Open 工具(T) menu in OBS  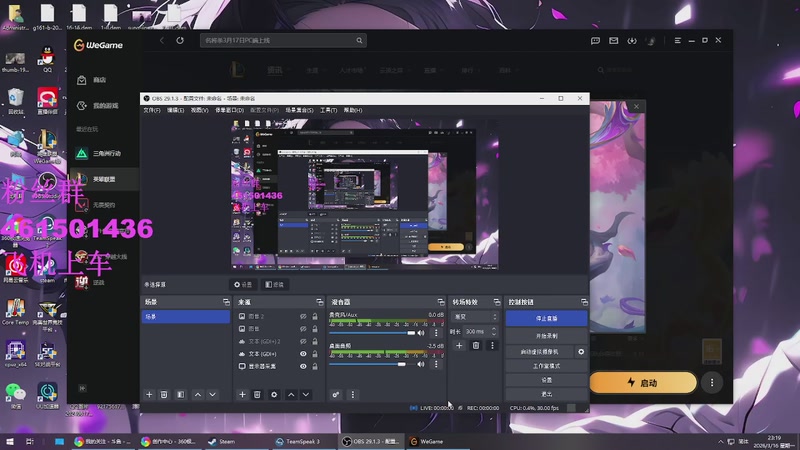(x=328, y=110)
